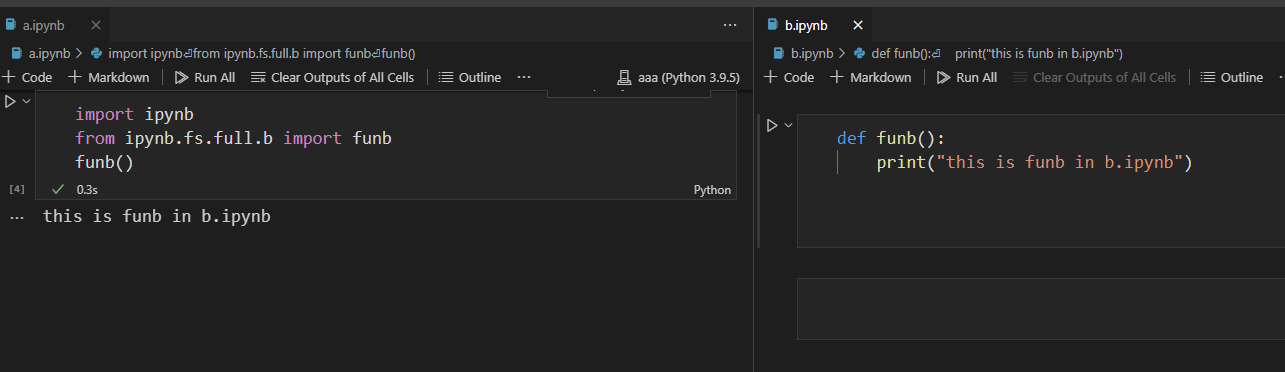This screenshot has height=372, width=1285.
Task: Expand run options for b.ipynb cell
Action: (x=789, y=125)
